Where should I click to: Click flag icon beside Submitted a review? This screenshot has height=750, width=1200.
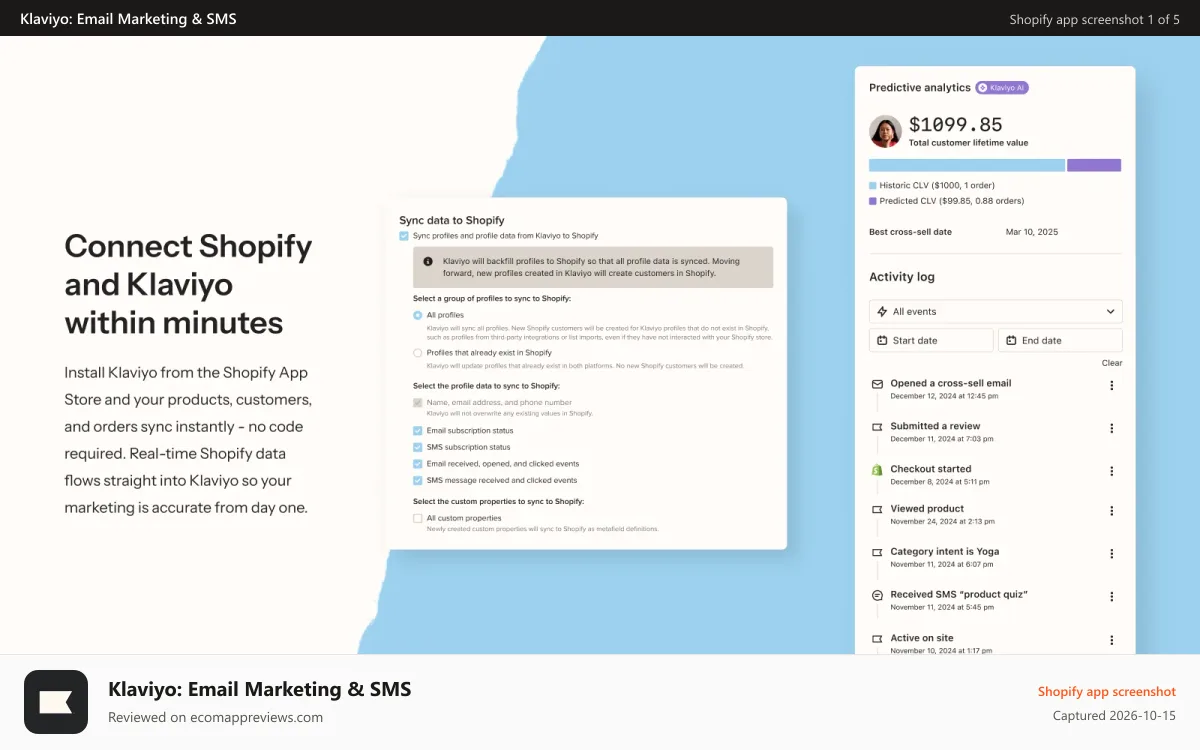tap(877, 426)
